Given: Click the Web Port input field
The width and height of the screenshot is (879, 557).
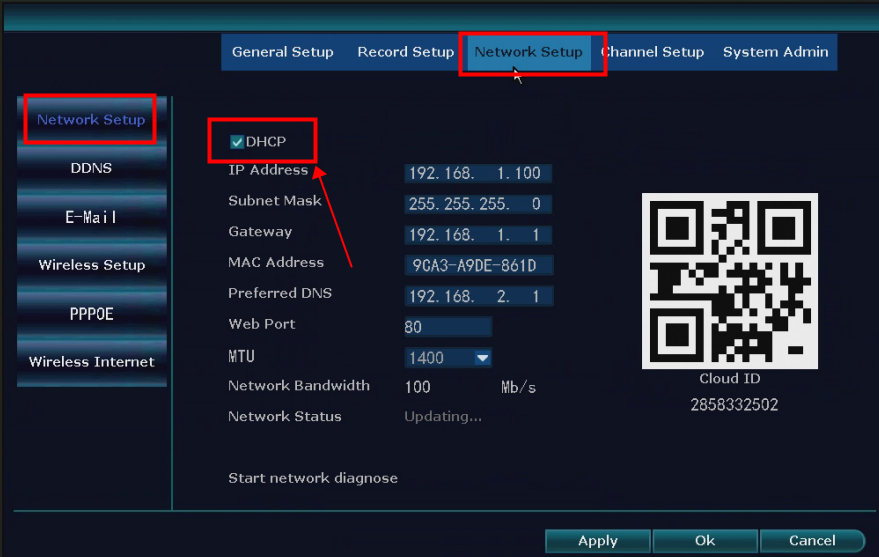Looking at the screenshot, I should click(447, 327).
